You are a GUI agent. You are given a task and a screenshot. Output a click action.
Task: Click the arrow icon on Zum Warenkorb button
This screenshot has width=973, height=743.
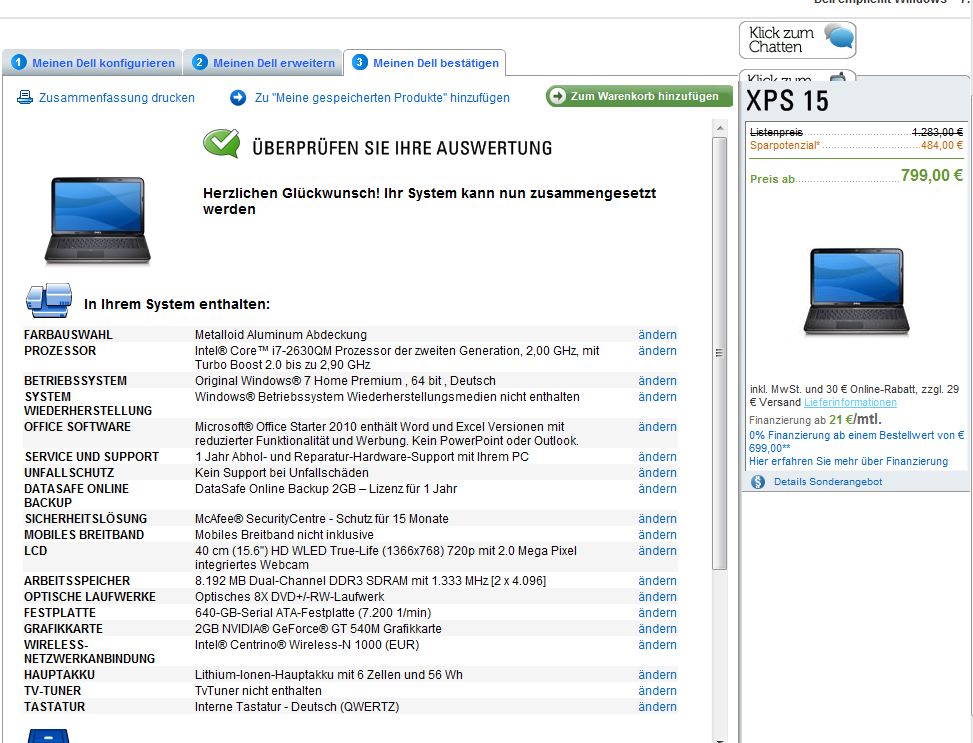point(557,96)
